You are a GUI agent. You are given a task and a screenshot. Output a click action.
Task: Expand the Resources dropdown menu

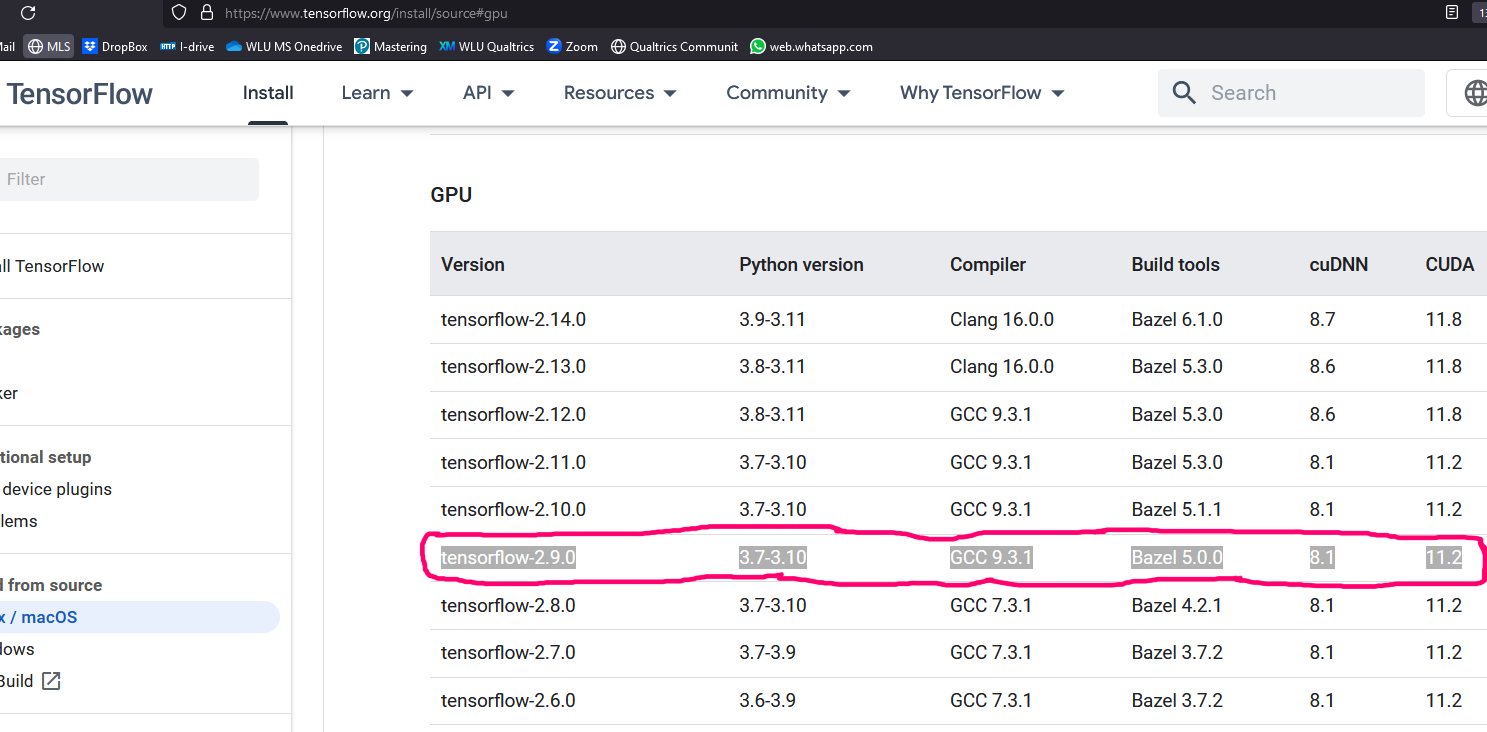(620, 93)
